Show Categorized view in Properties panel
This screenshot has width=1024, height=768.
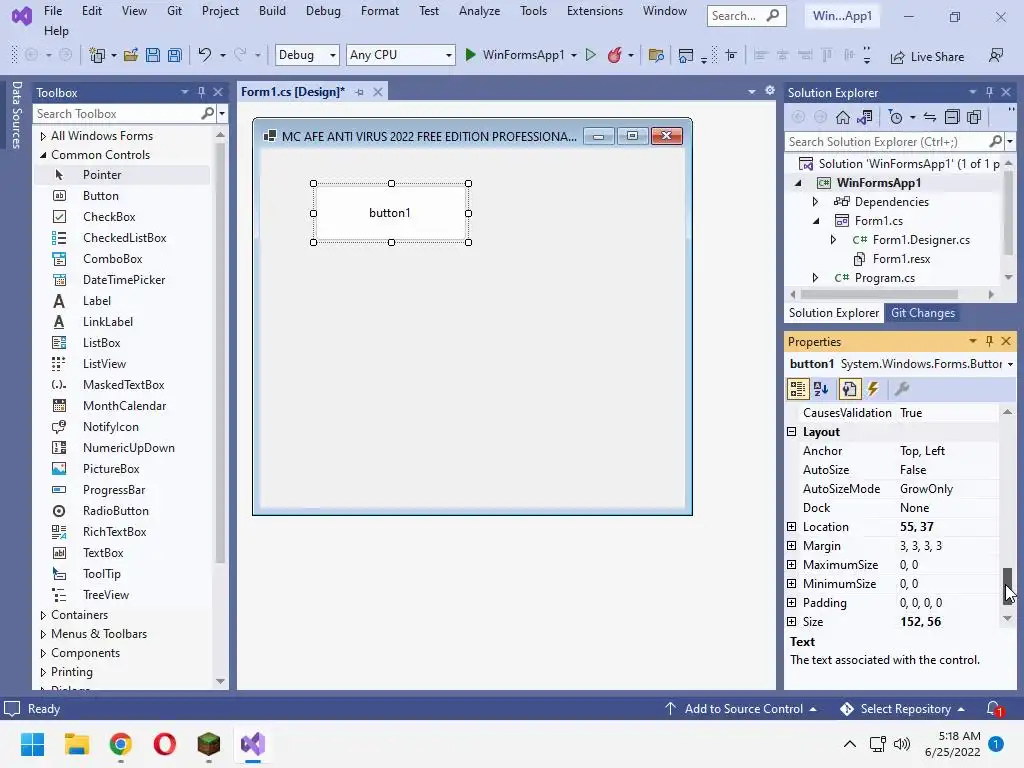[x=798, y=389]
